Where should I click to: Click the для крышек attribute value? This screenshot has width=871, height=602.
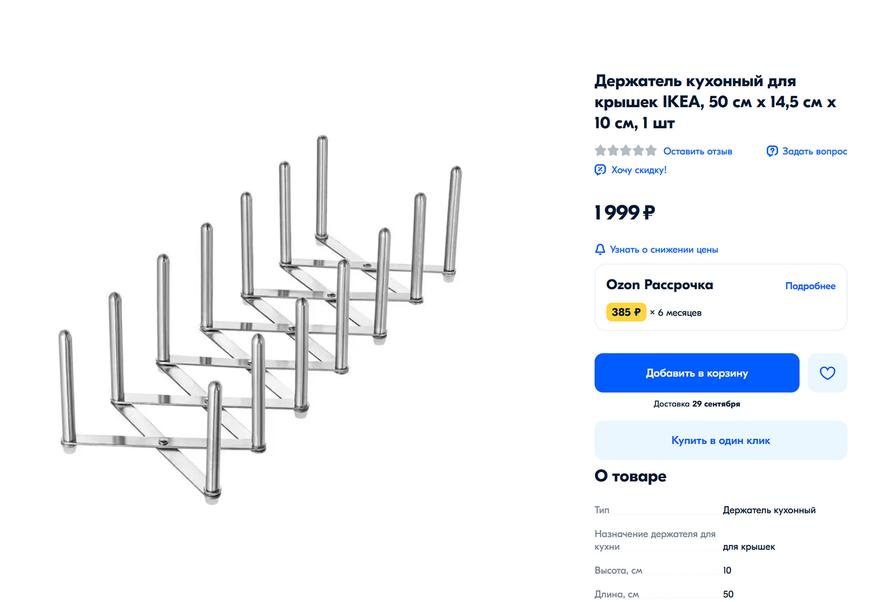coord(749,547)
